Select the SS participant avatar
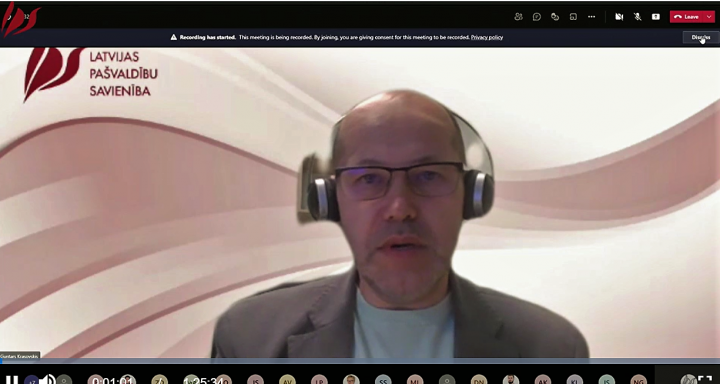Screen dimensions: 720x384 (x=383, y=380)
